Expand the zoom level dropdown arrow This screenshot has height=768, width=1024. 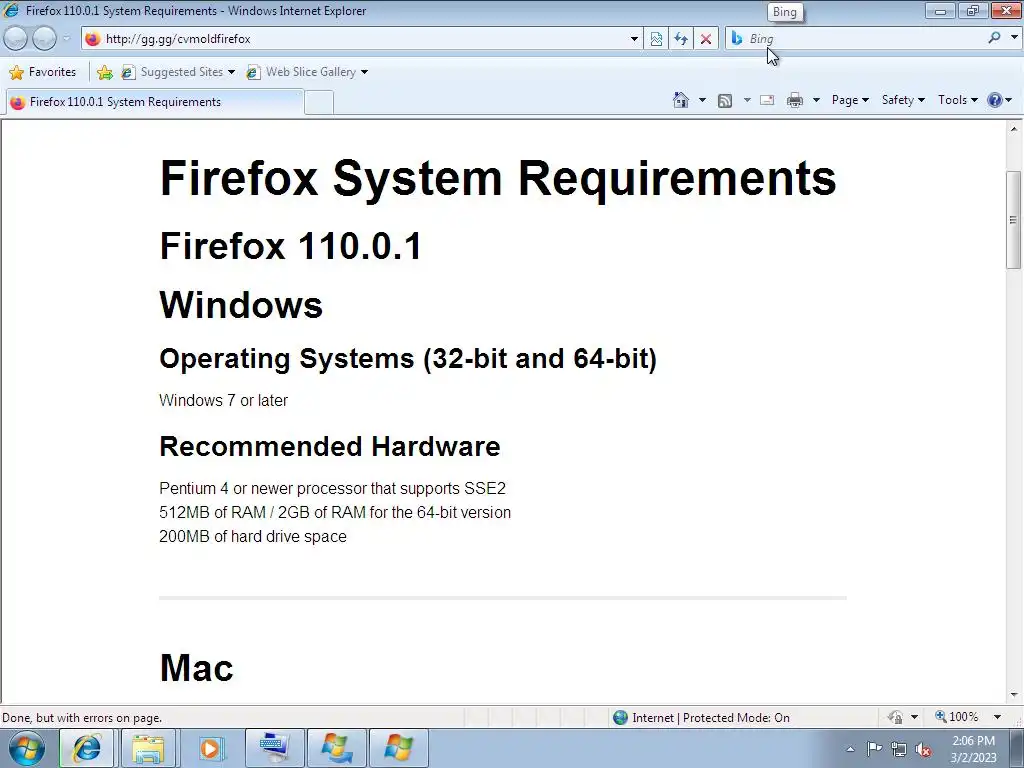(997, 717)
